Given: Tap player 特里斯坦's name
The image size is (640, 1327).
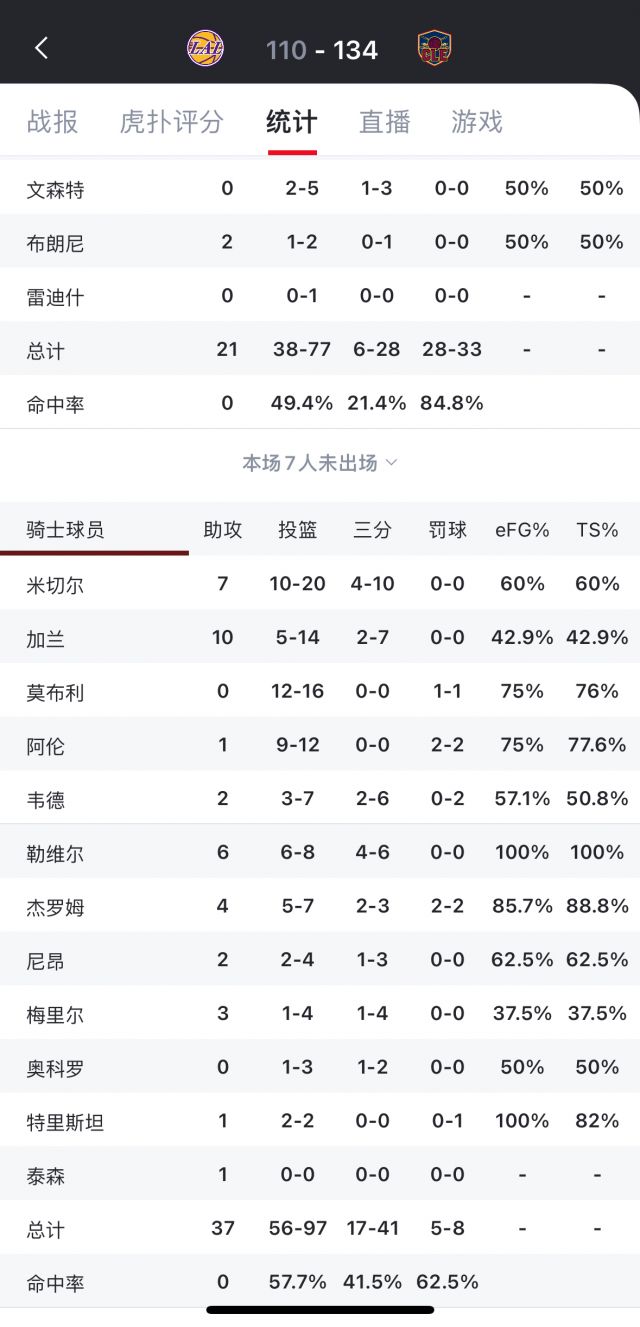Looking at the screenshot, I should click(x=65, y=1122).
